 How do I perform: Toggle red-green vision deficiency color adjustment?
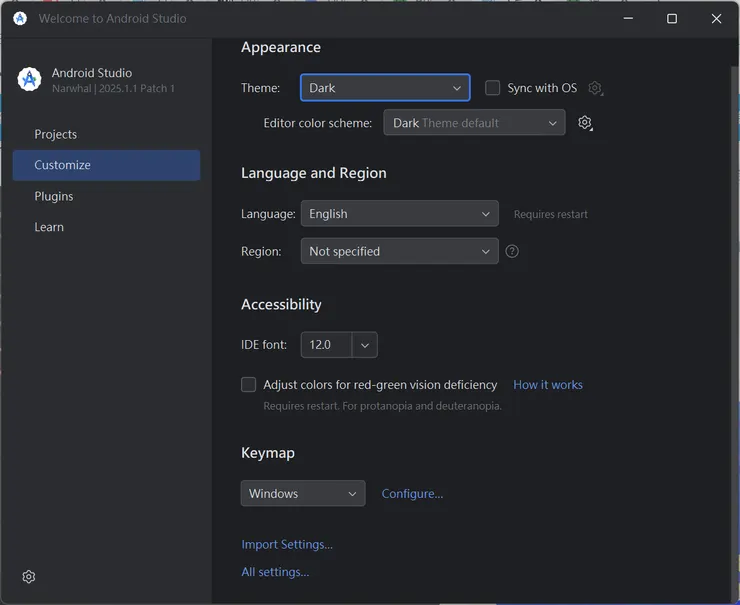[x=249, y=384]
